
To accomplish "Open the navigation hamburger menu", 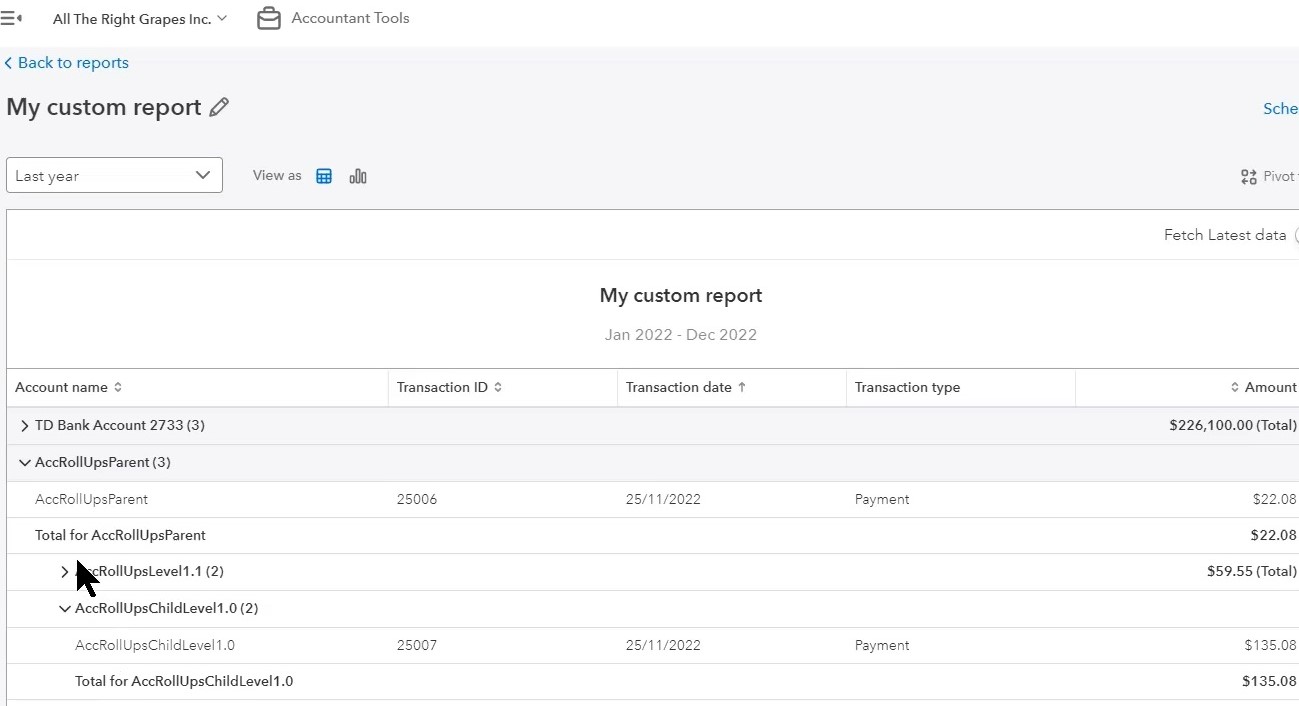I will pos(13,17).
